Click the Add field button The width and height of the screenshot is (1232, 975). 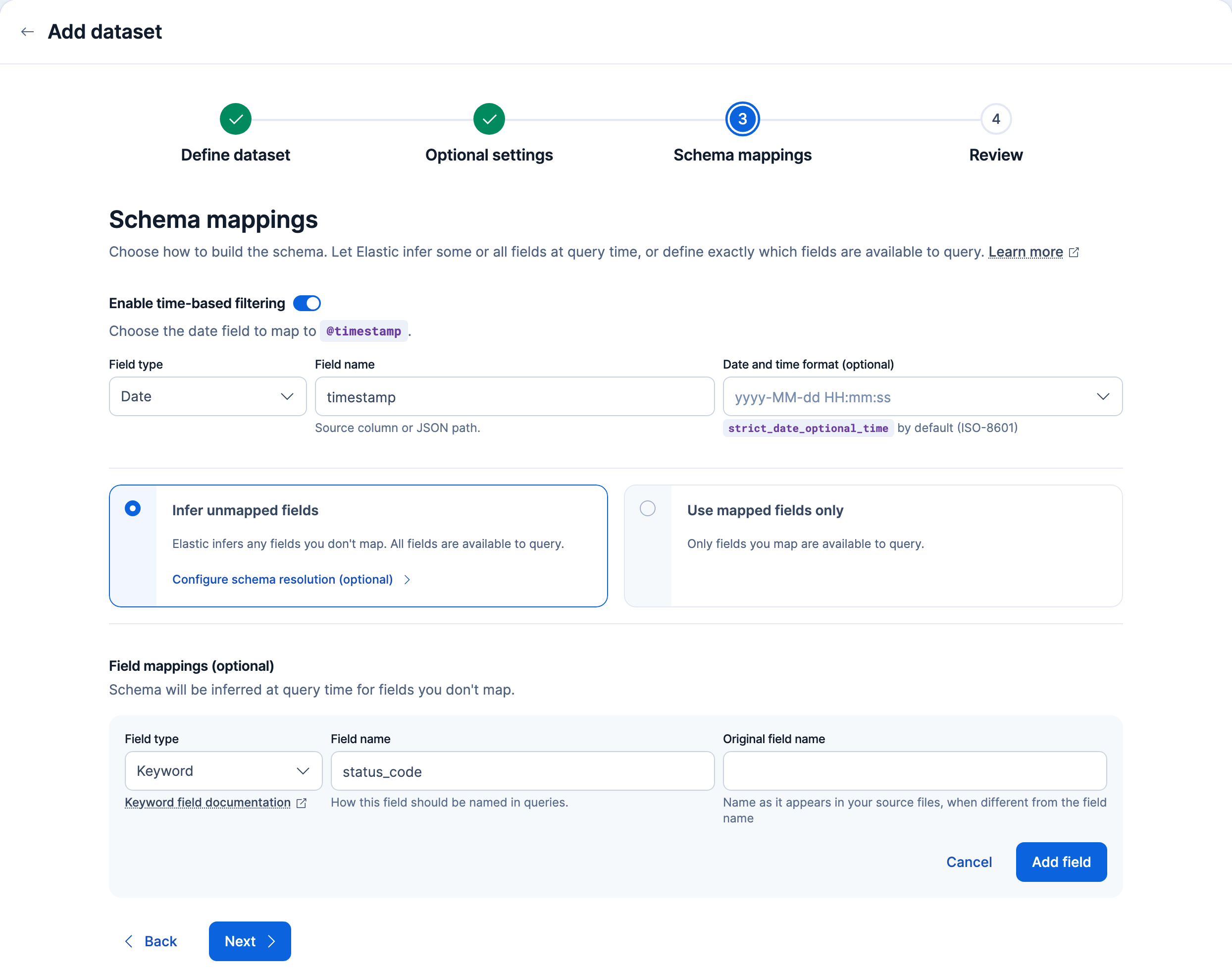click(1061, 862)
